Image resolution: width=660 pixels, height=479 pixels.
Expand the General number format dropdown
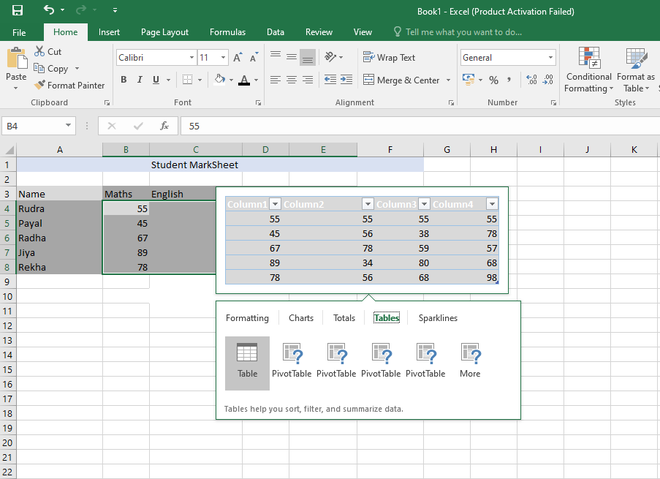pos(550,58)
